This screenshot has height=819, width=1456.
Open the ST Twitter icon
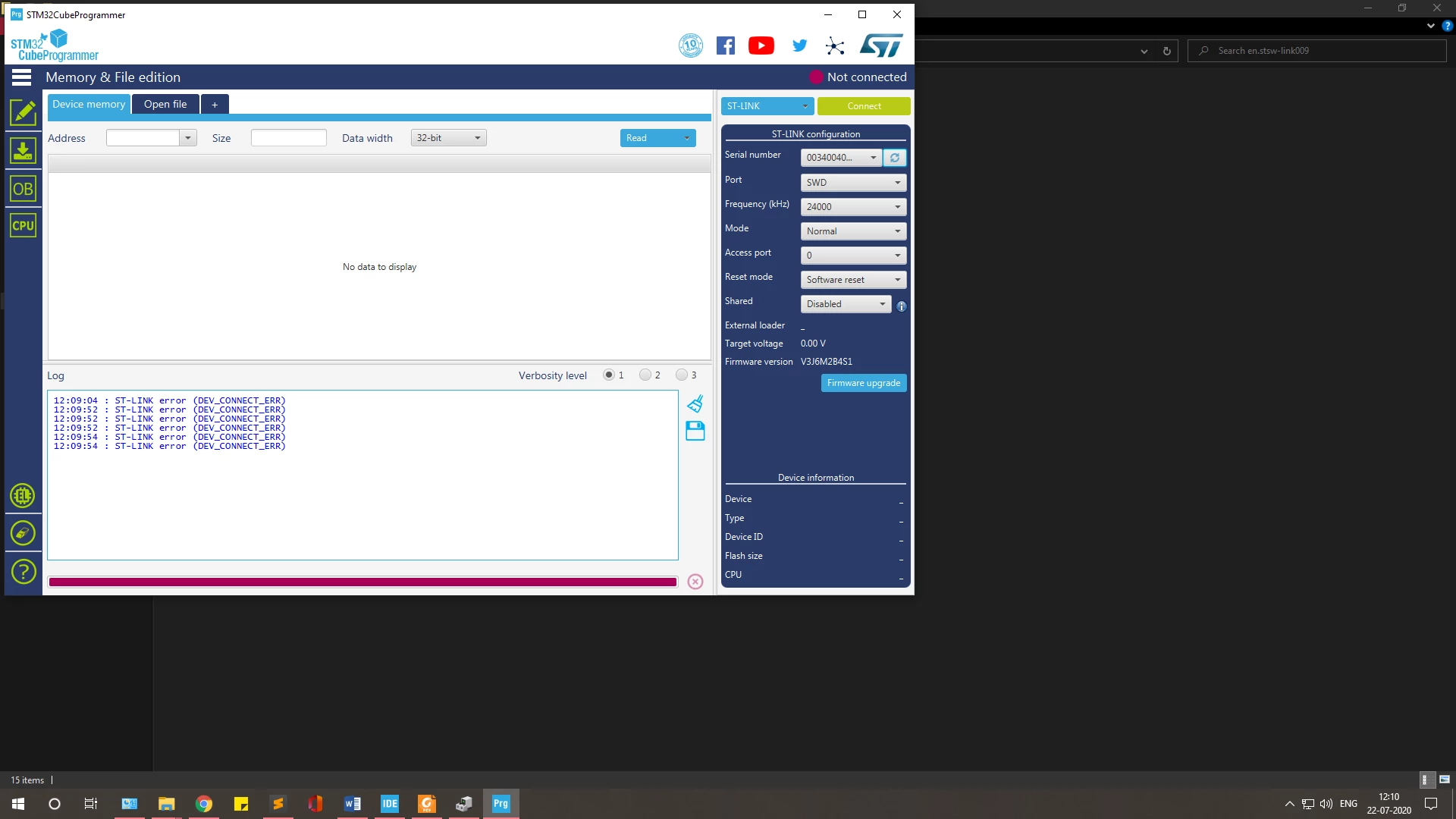pyautogui.click(x=799, y=45)
